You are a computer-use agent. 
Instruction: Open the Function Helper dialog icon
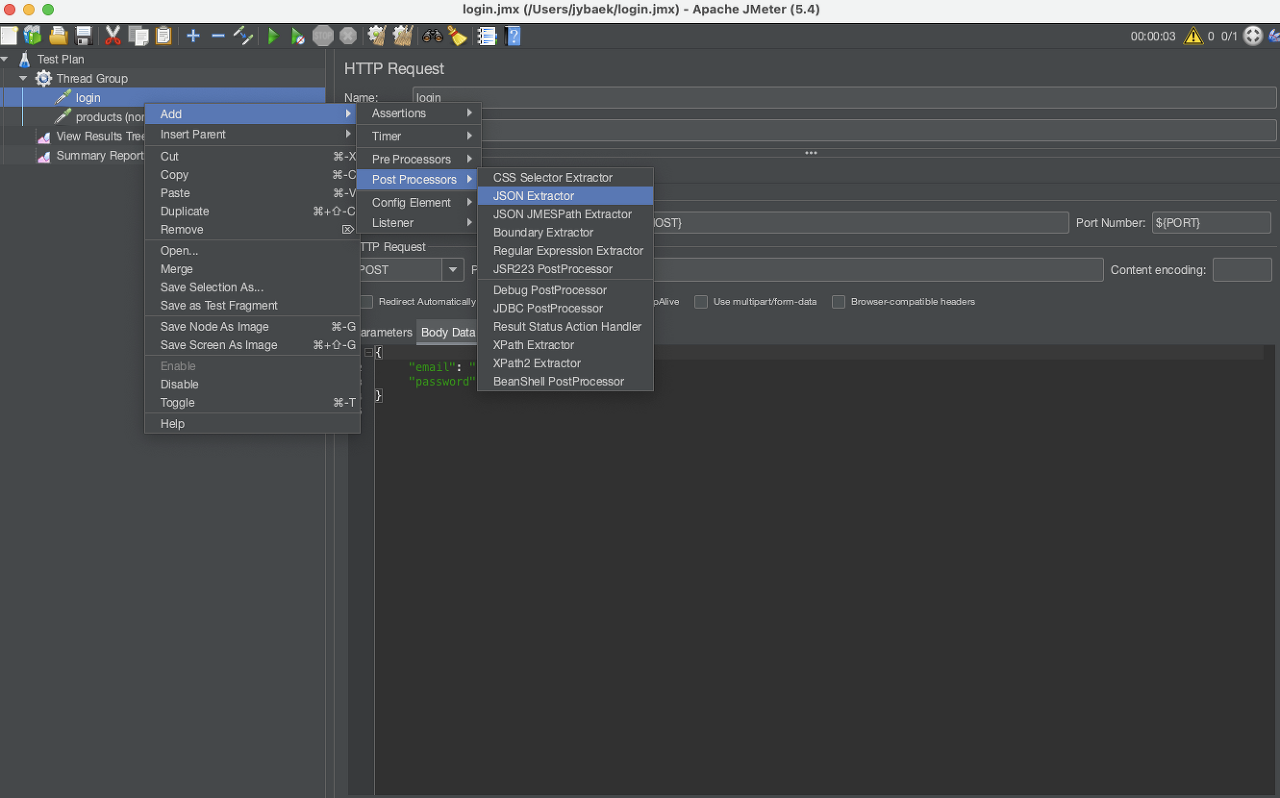487,36
